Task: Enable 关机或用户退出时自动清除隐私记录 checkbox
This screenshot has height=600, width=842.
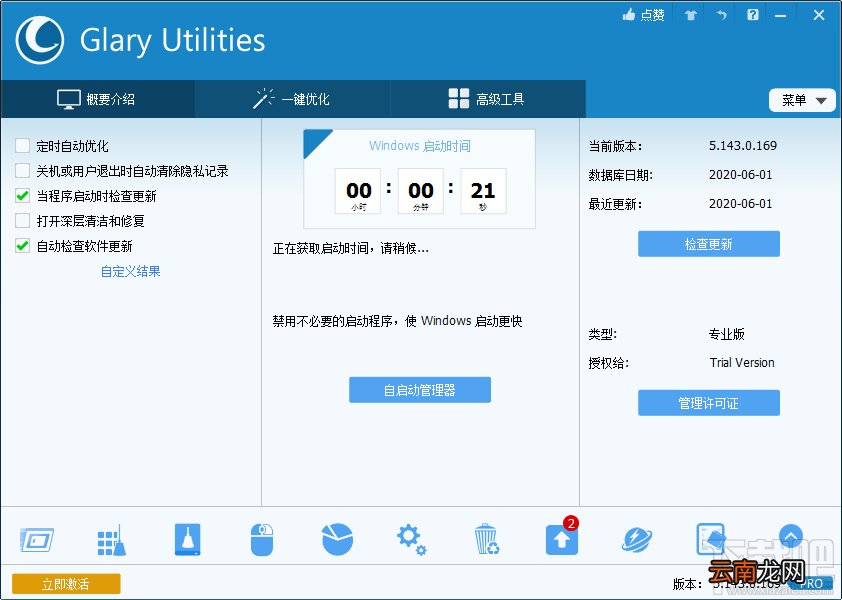Action: click(23, 171)
